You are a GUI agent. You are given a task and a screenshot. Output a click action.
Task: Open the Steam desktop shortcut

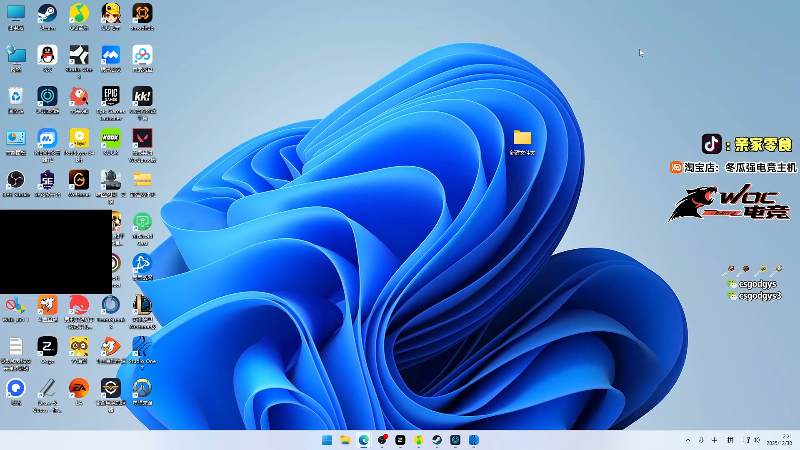[47, 14]
